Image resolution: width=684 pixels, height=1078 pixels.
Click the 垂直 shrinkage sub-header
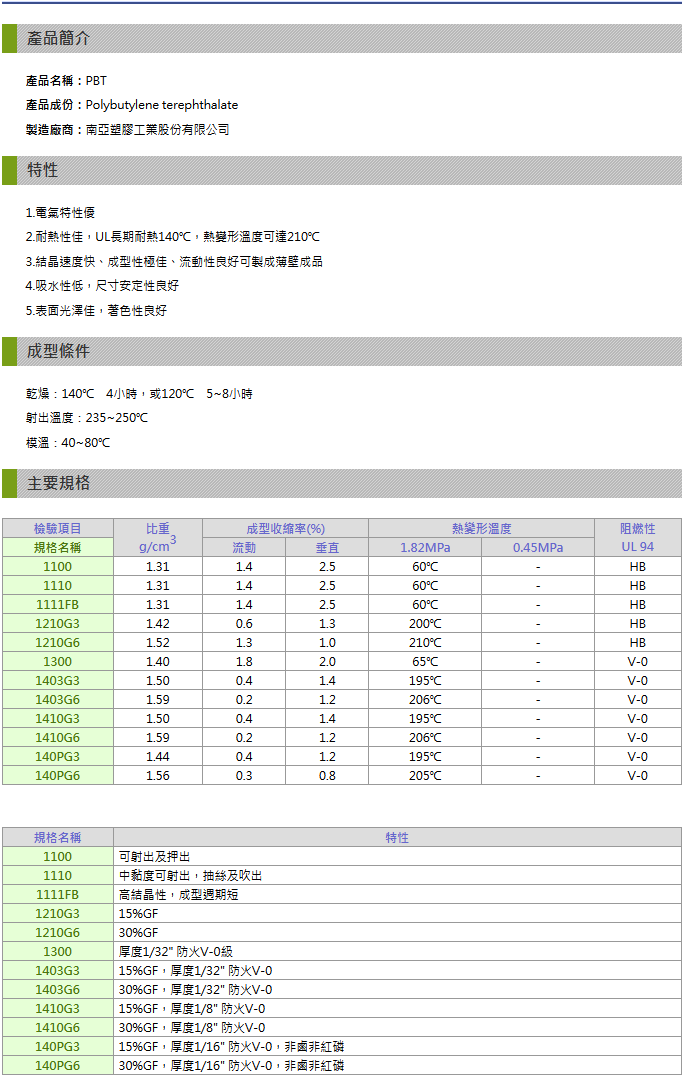coord(327,548)
